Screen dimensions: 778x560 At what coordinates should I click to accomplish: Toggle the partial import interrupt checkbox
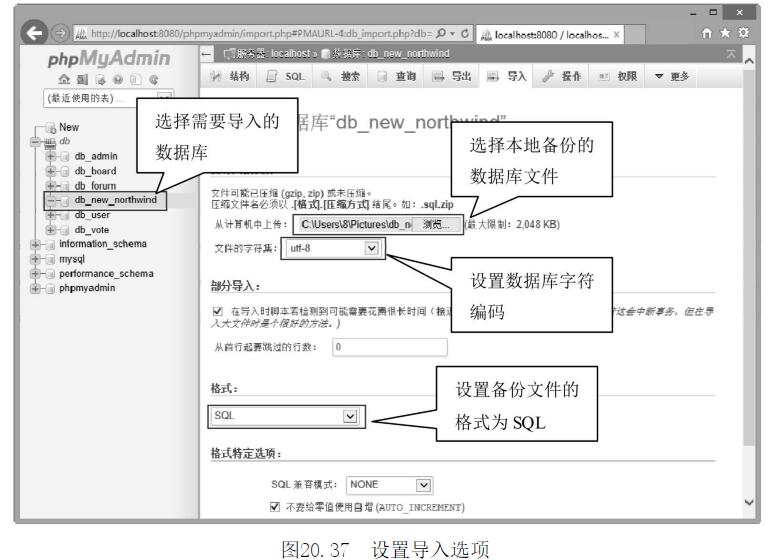click(x=217, y=312)
